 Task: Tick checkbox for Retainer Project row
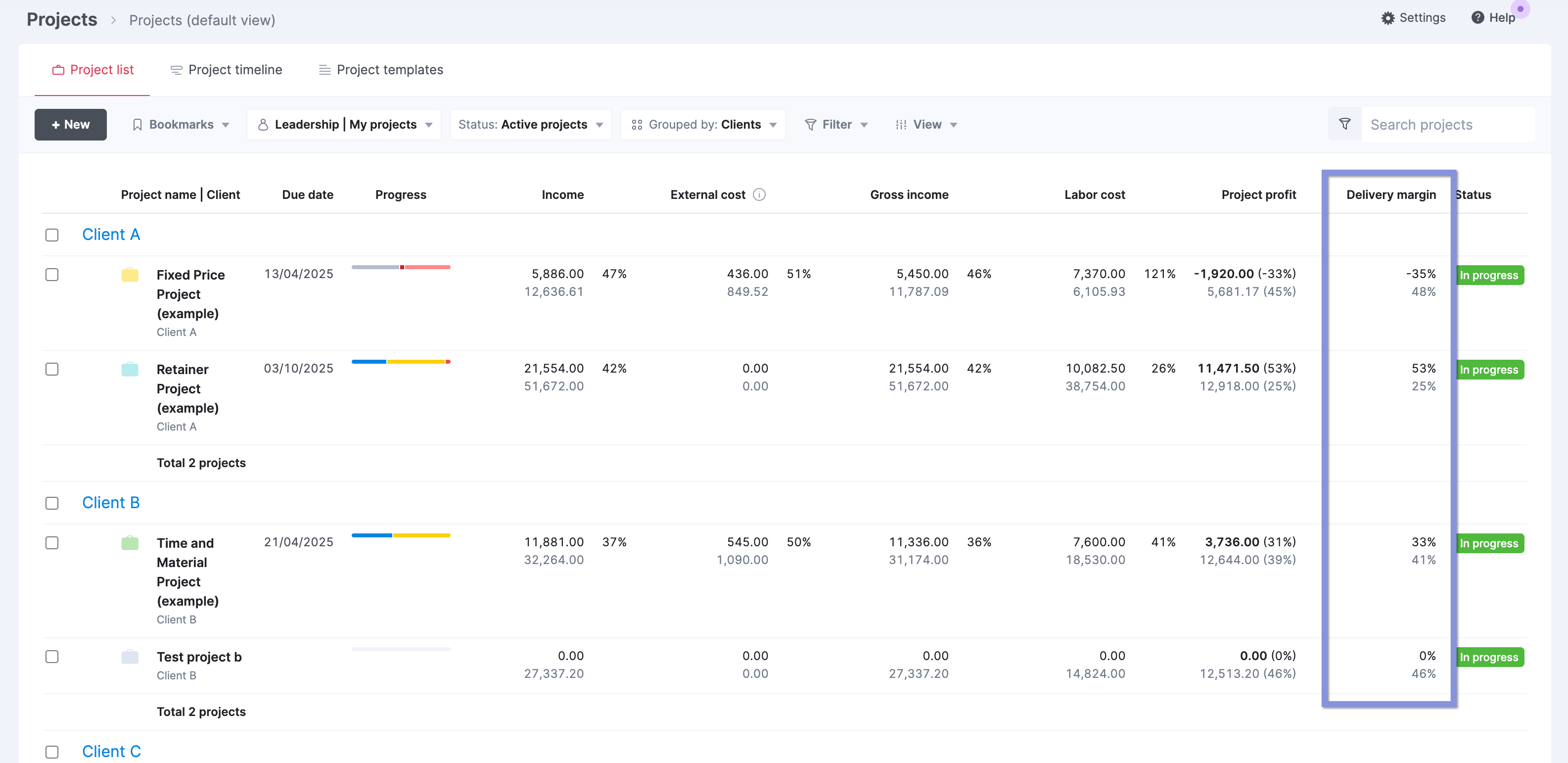52,369
